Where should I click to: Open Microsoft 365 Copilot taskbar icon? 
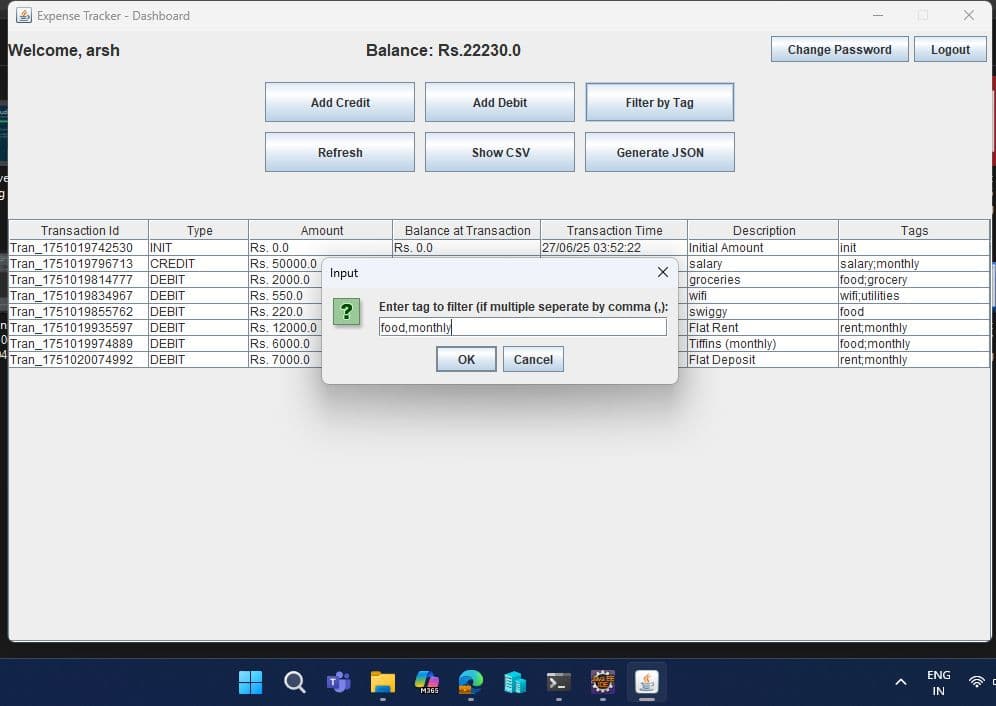coord(427,682)
